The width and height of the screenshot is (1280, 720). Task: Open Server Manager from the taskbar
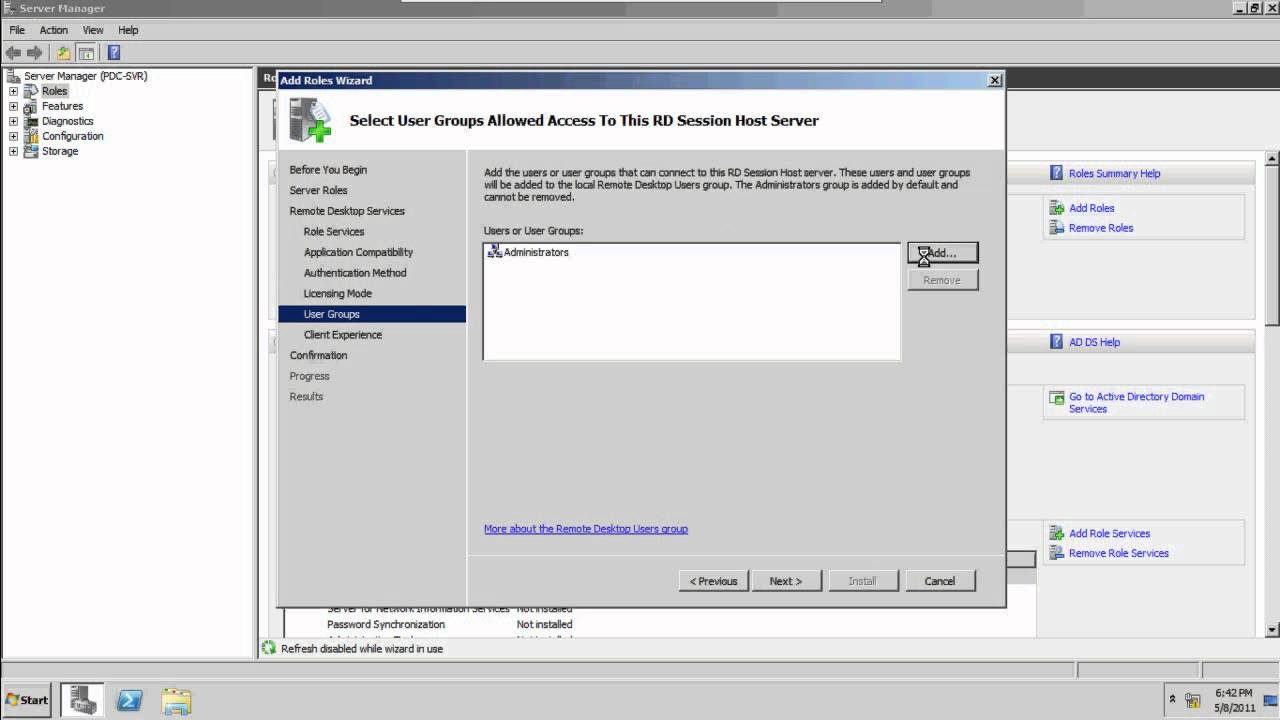coord(84,700)
